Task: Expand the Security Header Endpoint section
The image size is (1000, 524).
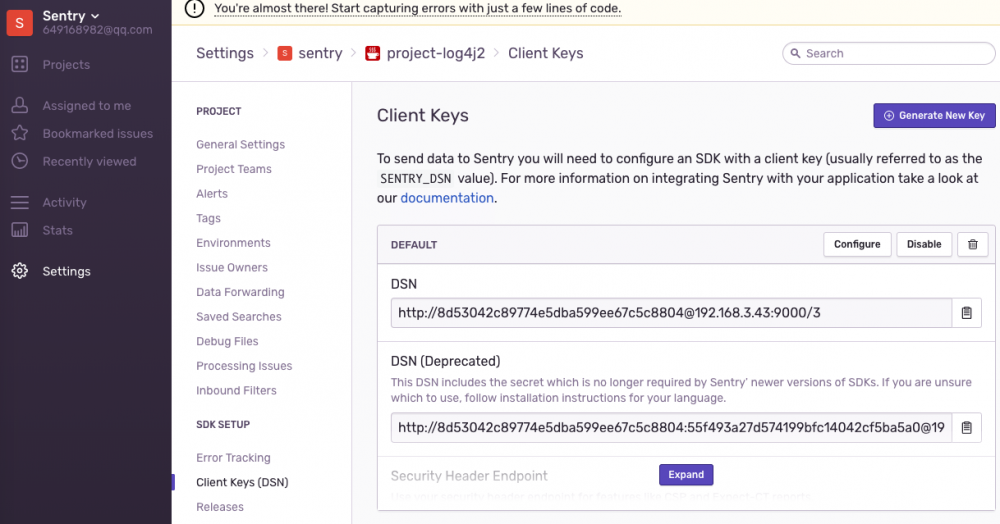Action: 686,475
